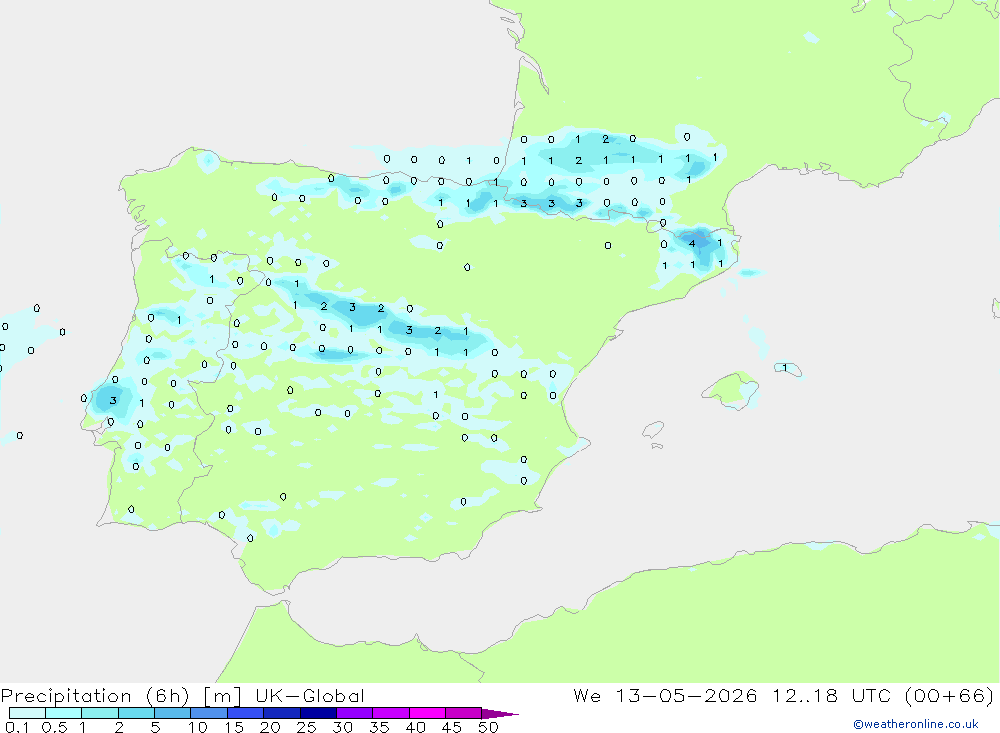Click the Mallorca island on the map

click(x=731, y=390)
